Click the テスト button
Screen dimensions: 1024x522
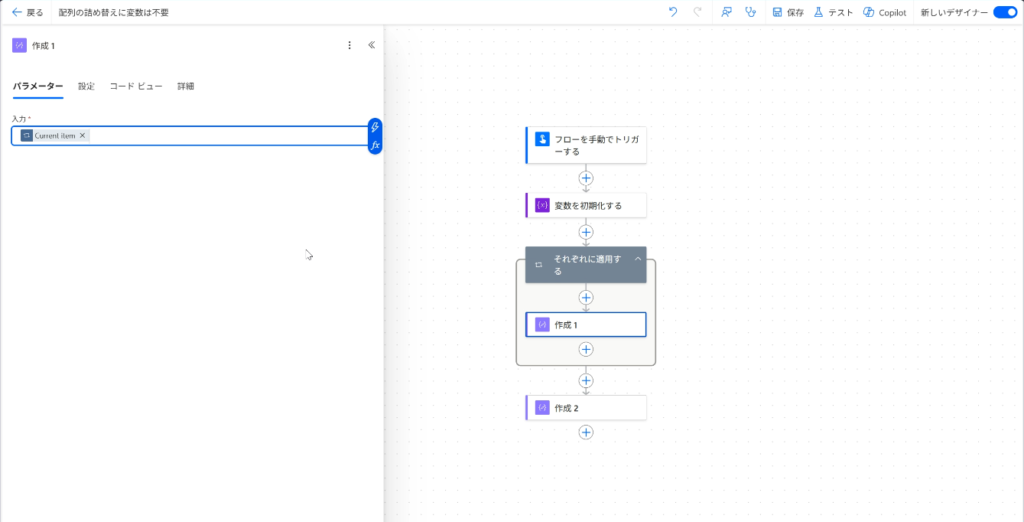pyautogui.click(x=833, y=12)
